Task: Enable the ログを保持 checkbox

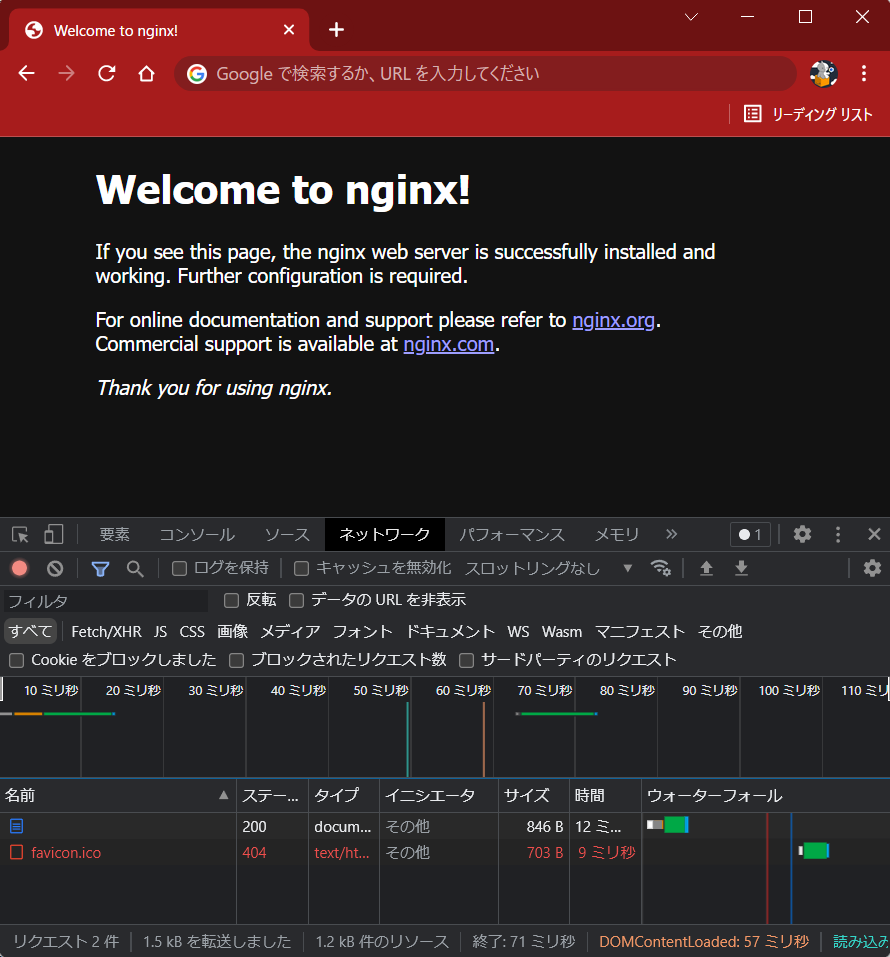Action: [180, 568]
